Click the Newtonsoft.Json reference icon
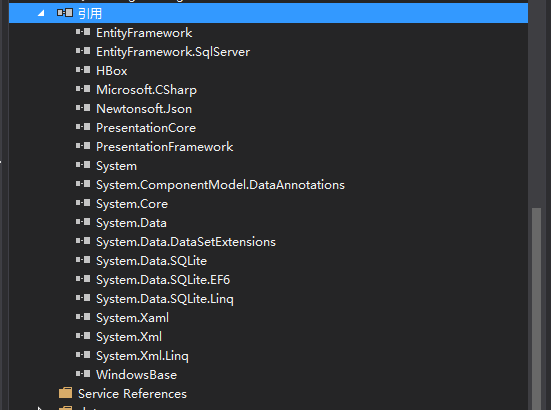 tap(83, 108)
